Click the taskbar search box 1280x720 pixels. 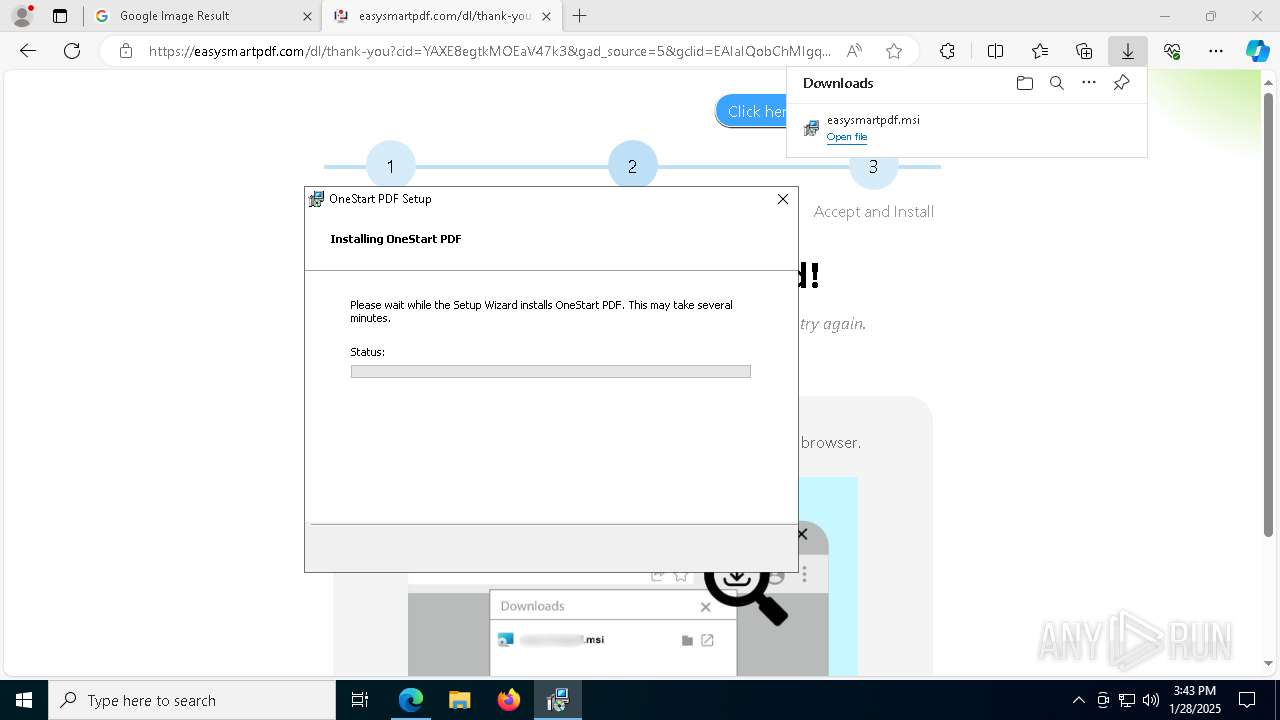pyautogui.click(x=192, y=700)
